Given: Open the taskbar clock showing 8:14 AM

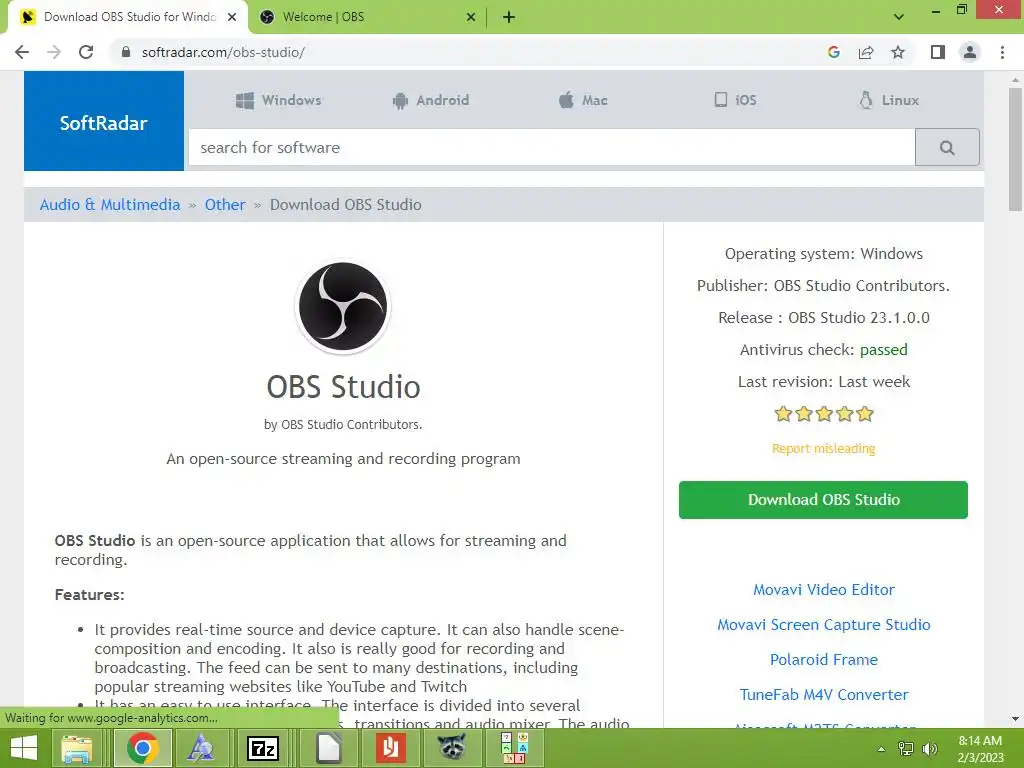Looking at the screenshot, I should (x=980, y=749).
